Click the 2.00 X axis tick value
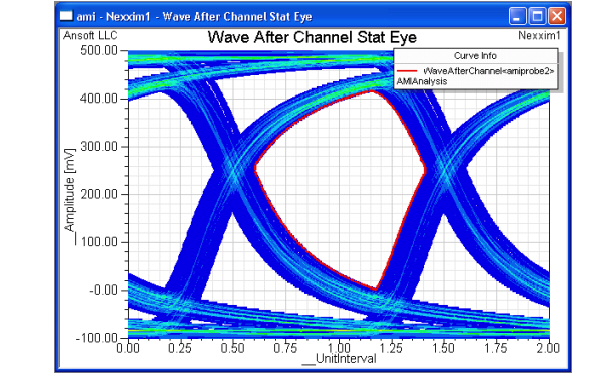 pyautogui.click(x=548, y=348)
